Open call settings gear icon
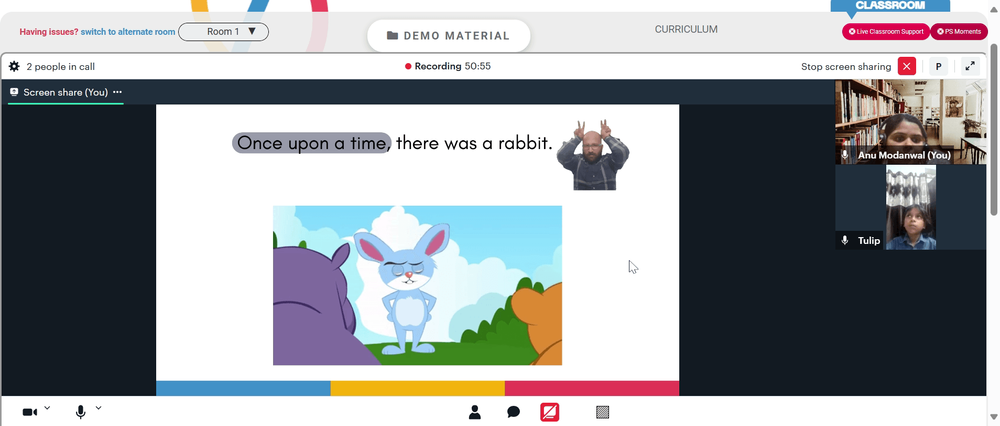The width and height of the screenshot is (1000, 426). [14, 66]
